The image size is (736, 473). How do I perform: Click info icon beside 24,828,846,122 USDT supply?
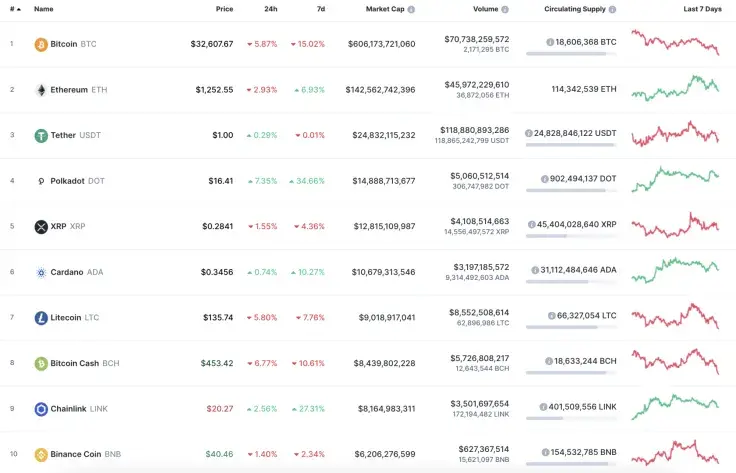(529, 133)
